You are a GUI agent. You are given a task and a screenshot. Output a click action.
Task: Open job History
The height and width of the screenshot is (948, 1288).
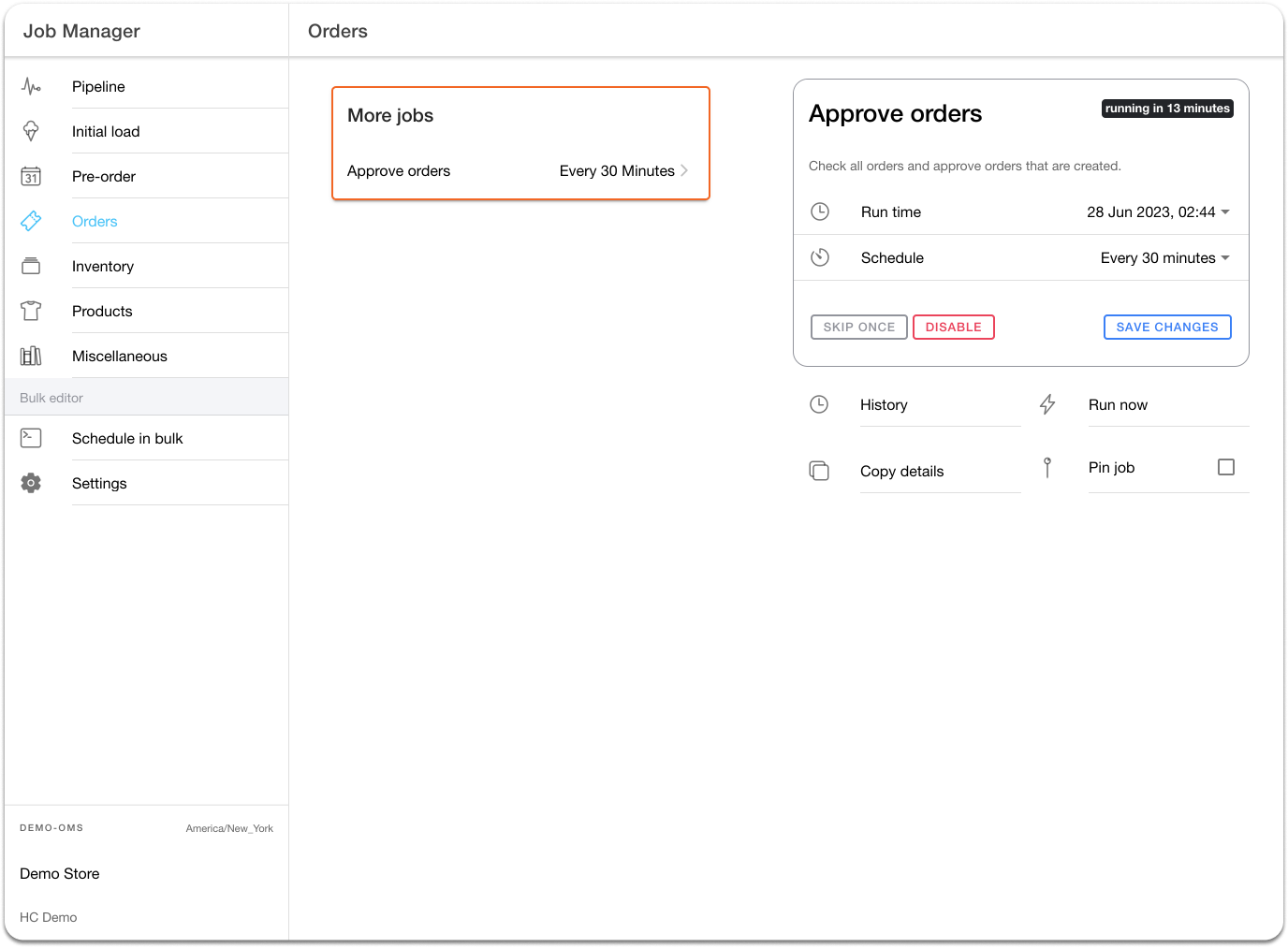(x=884, y=404)
